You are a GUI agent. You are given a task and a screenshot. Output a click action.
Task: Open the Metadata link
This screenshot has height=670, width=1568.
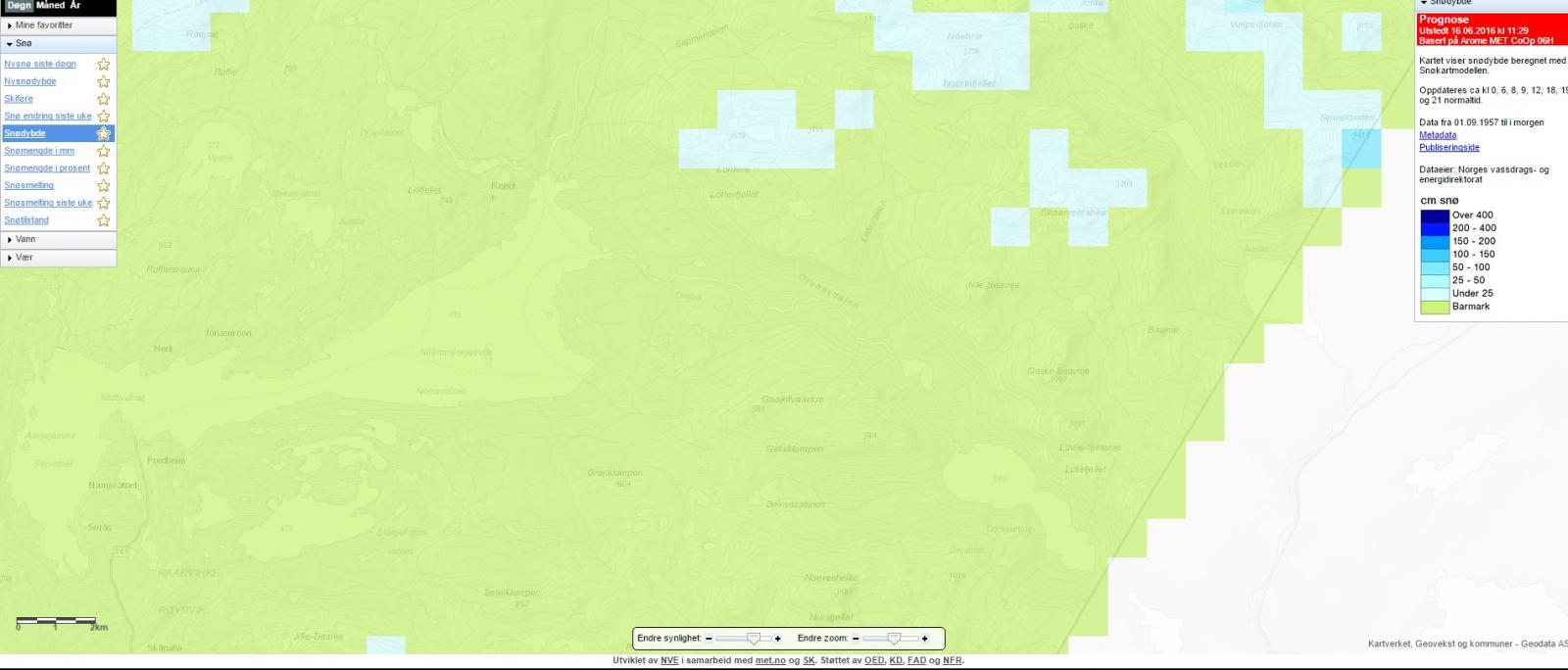(x=1437, y=135)
